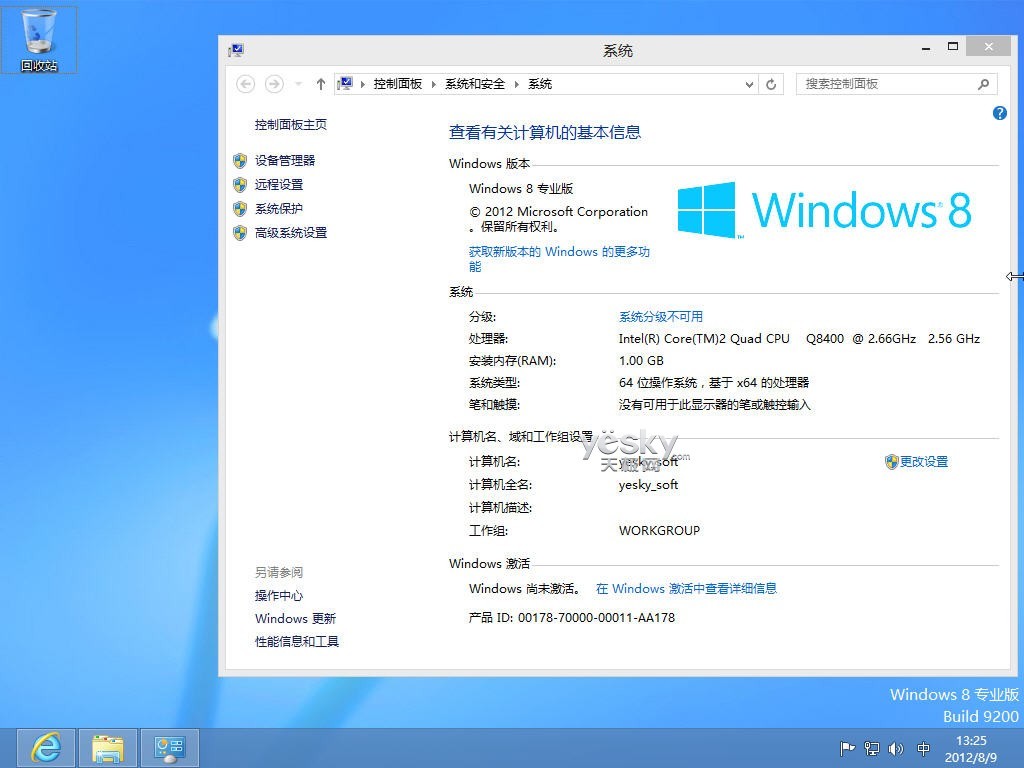
Task: Show the clock and date panel
Action: click(971, 749)
